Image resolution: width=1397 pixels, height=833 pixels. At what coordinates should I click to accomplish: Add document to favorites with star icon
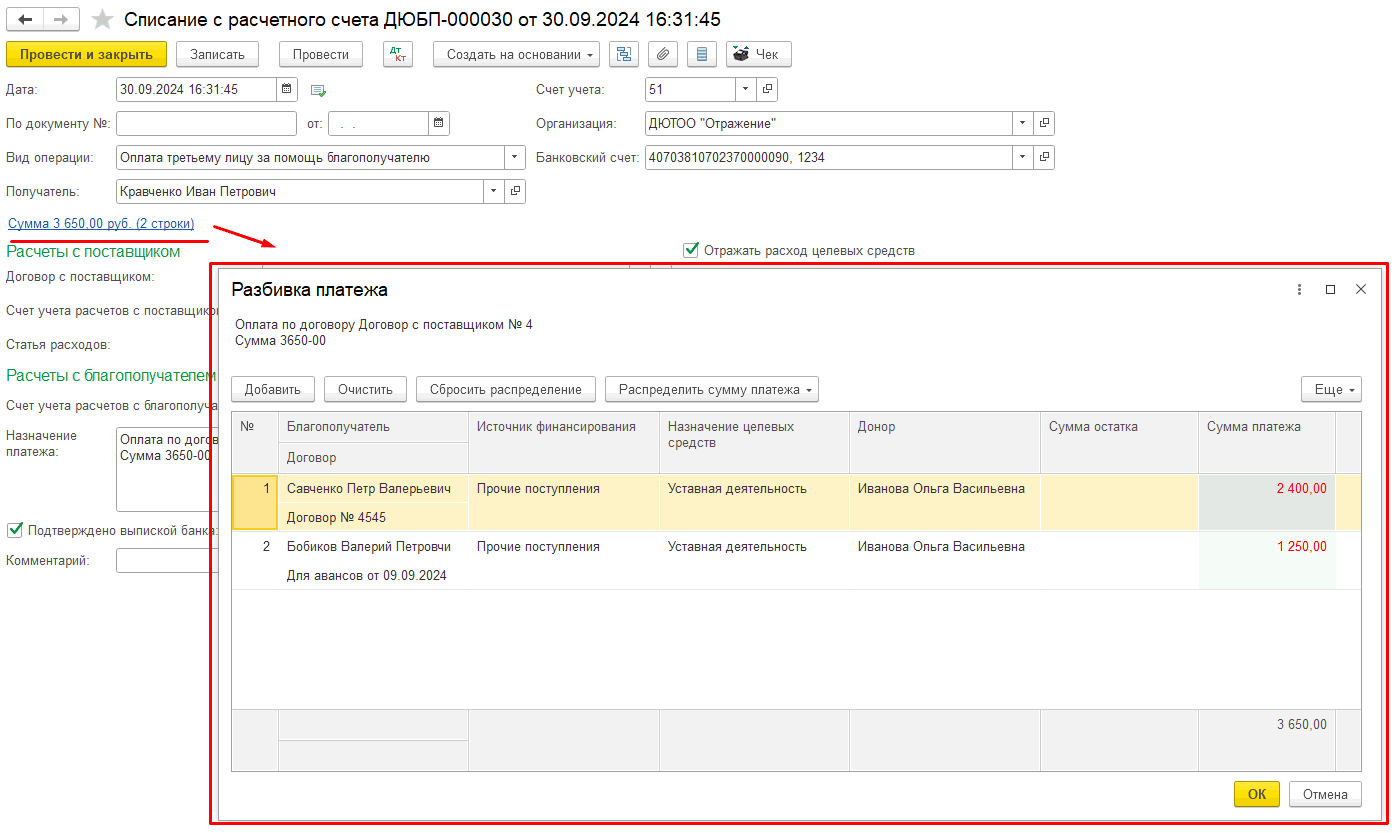(x=102, y=20)
